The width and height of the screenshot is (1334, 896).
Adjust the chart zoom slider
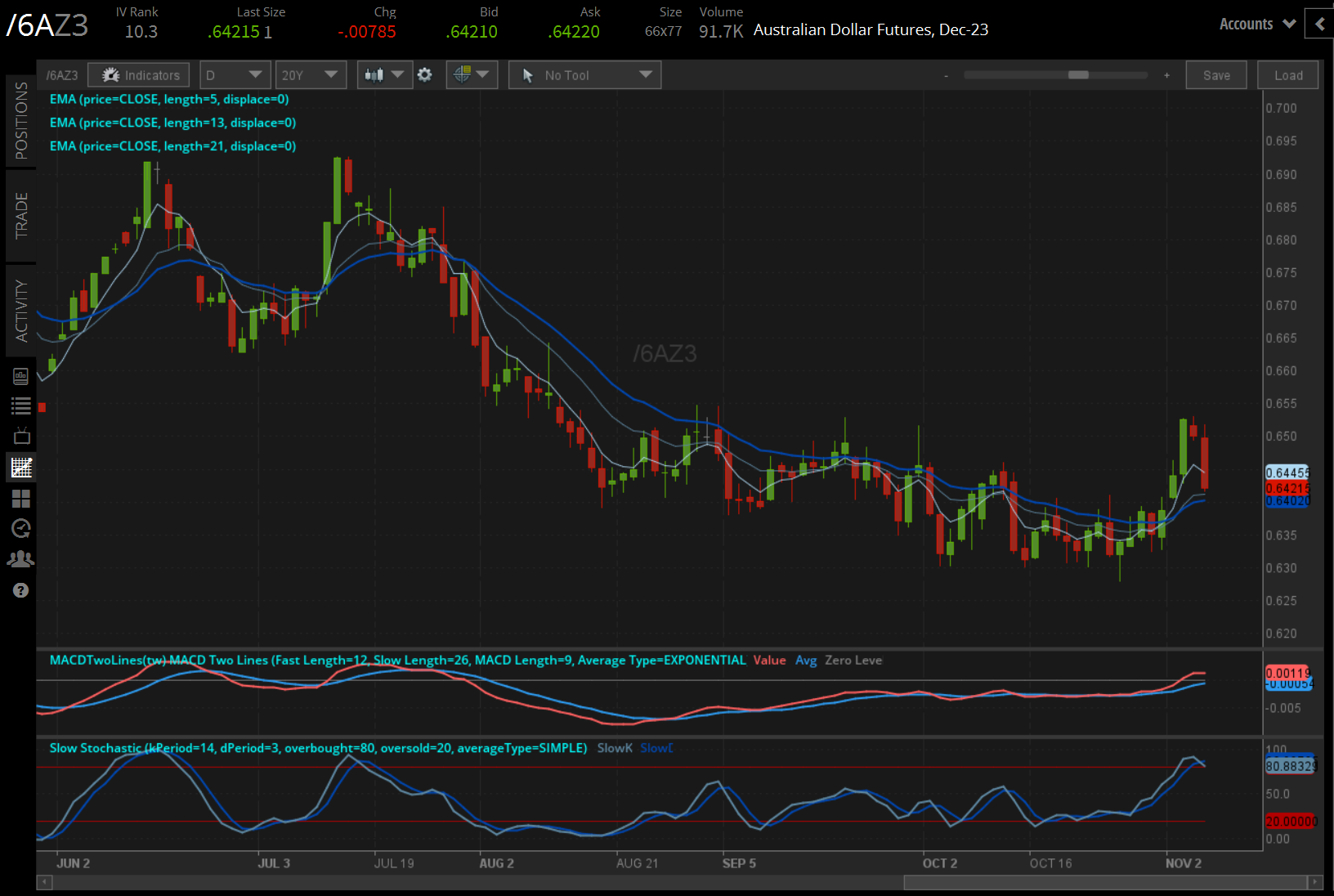click(1078, 74)
